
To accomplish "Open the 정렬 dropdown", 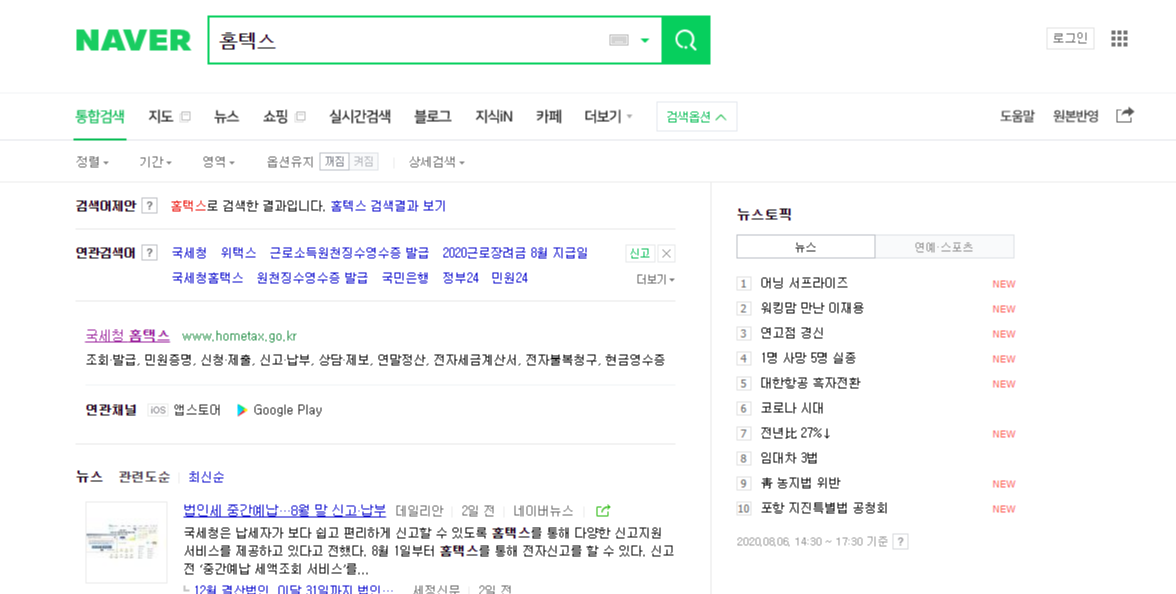I will coord(92,162).
